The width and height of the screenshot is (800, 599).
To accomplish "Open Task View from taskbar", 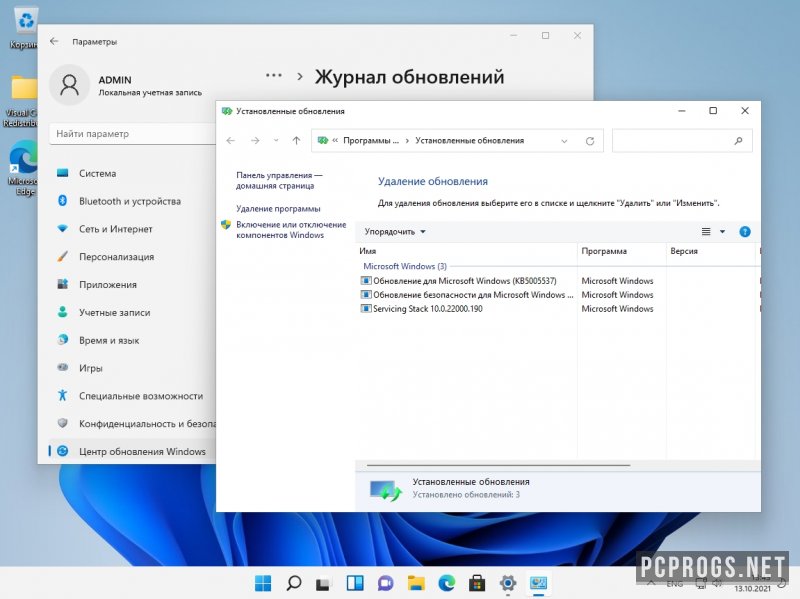I will tap(323, 583).
